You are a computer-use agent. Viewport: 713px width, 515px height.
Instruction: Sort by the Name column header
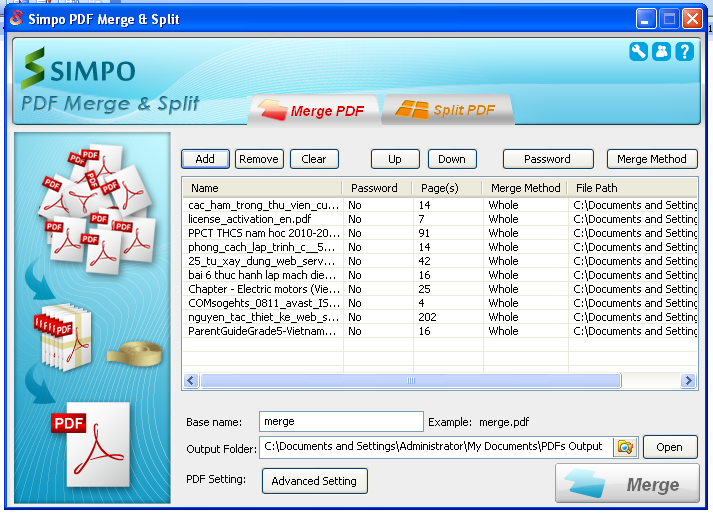[x=262, y=188]
